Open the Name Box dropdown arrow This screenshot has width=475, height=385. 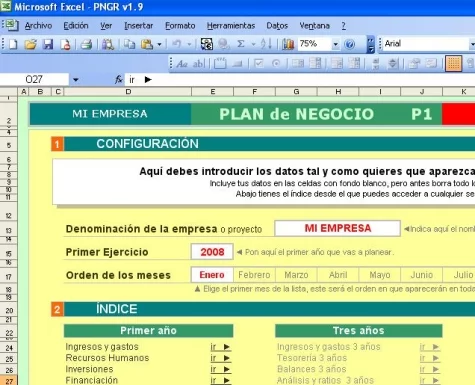click(x=76, y=80)
